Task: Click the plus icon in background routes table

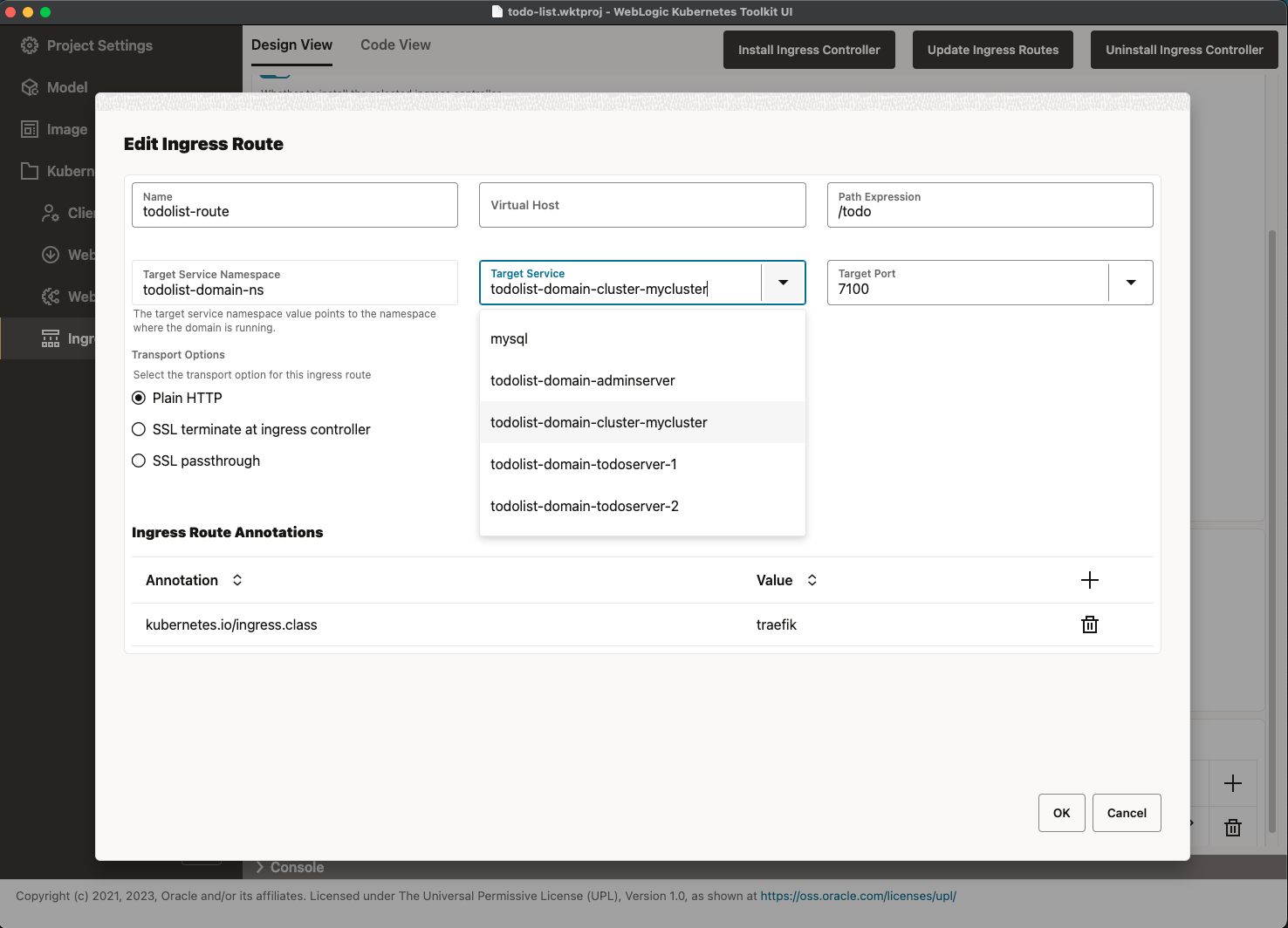Action: pyautogui.click(x=1233, y=783)
